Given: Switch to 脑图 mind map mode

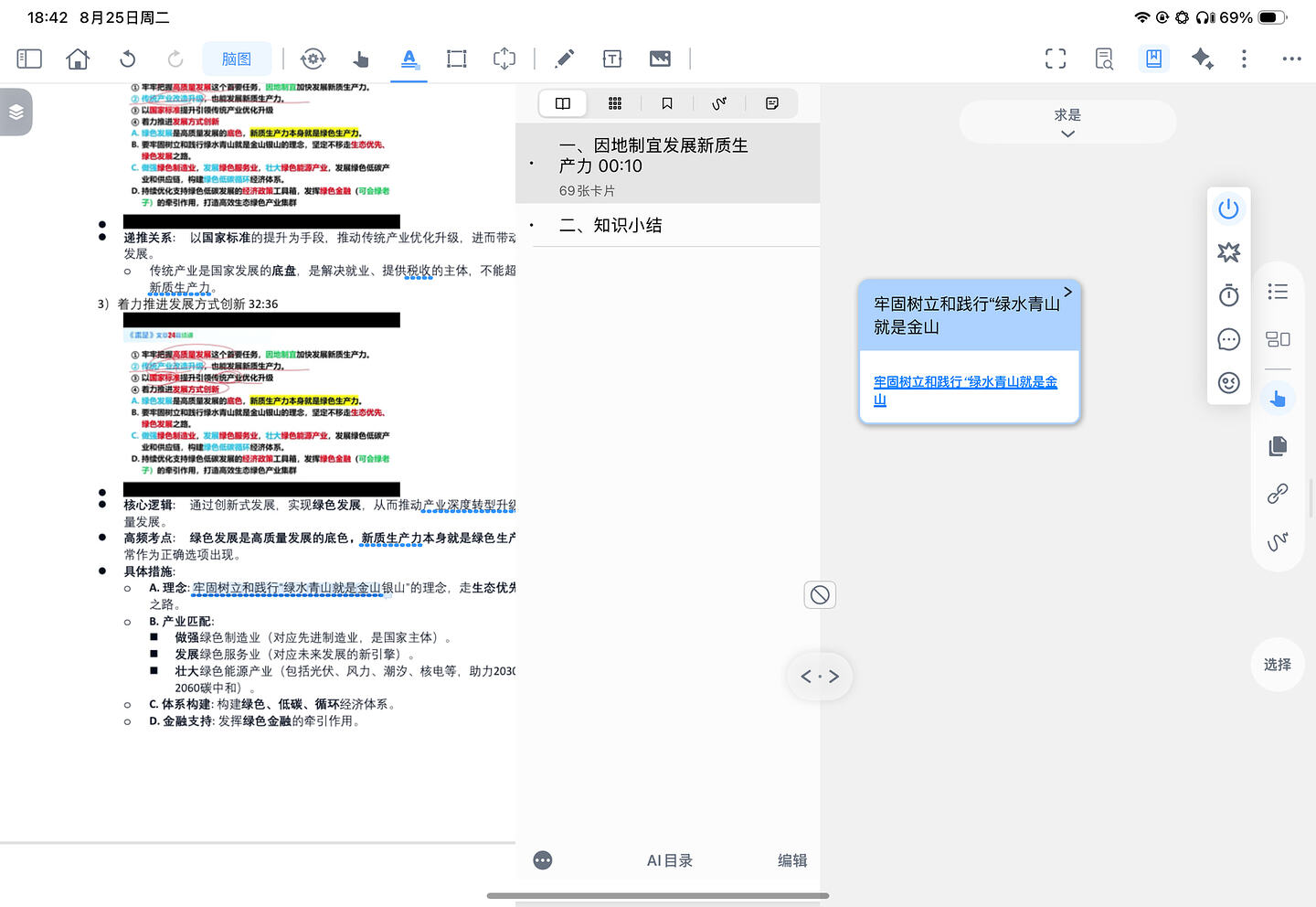Looking at the screenshot, I should 237,59.
